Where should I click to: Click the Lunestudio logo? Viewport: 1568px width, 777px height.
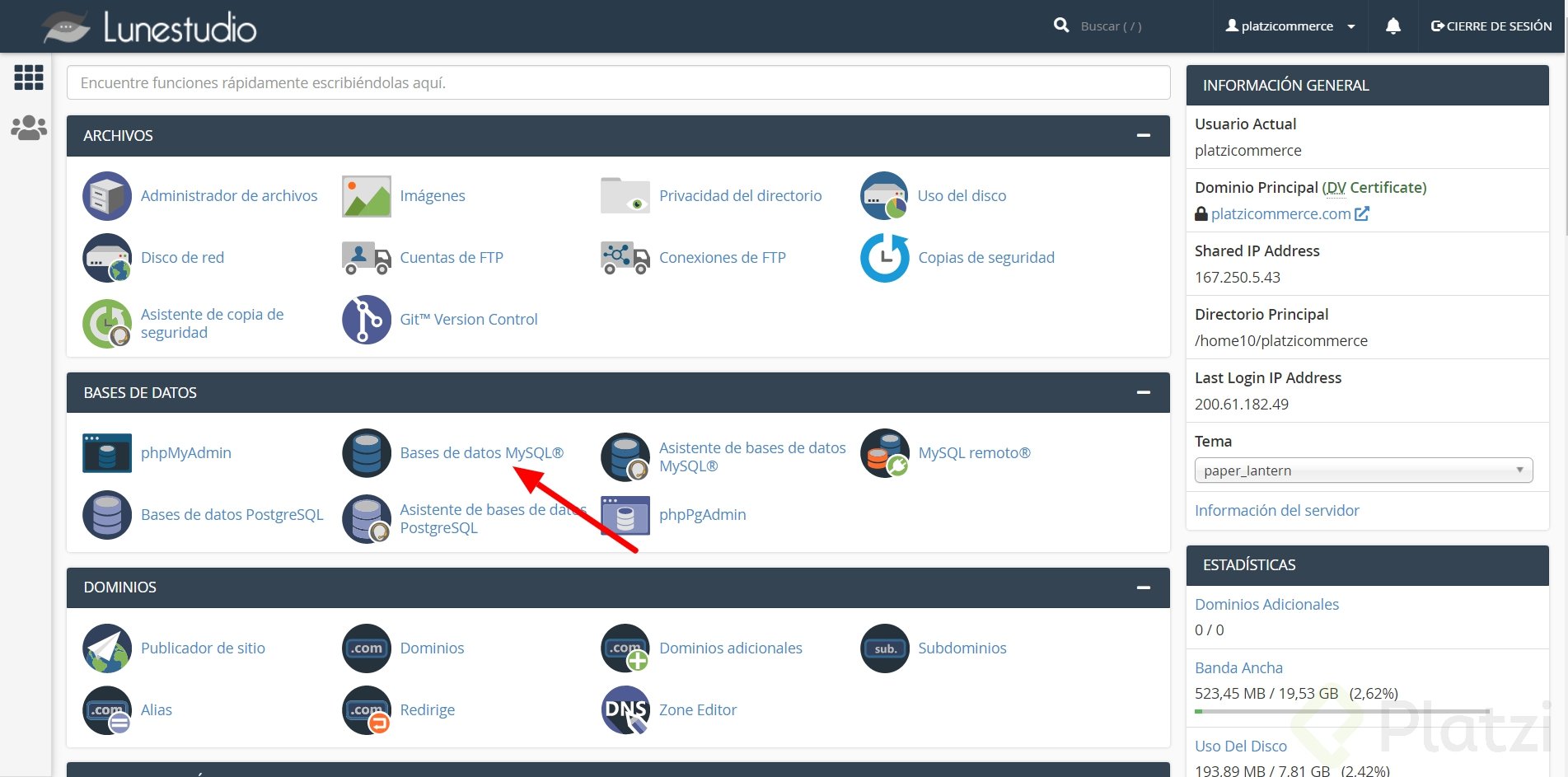click(150, 27)
